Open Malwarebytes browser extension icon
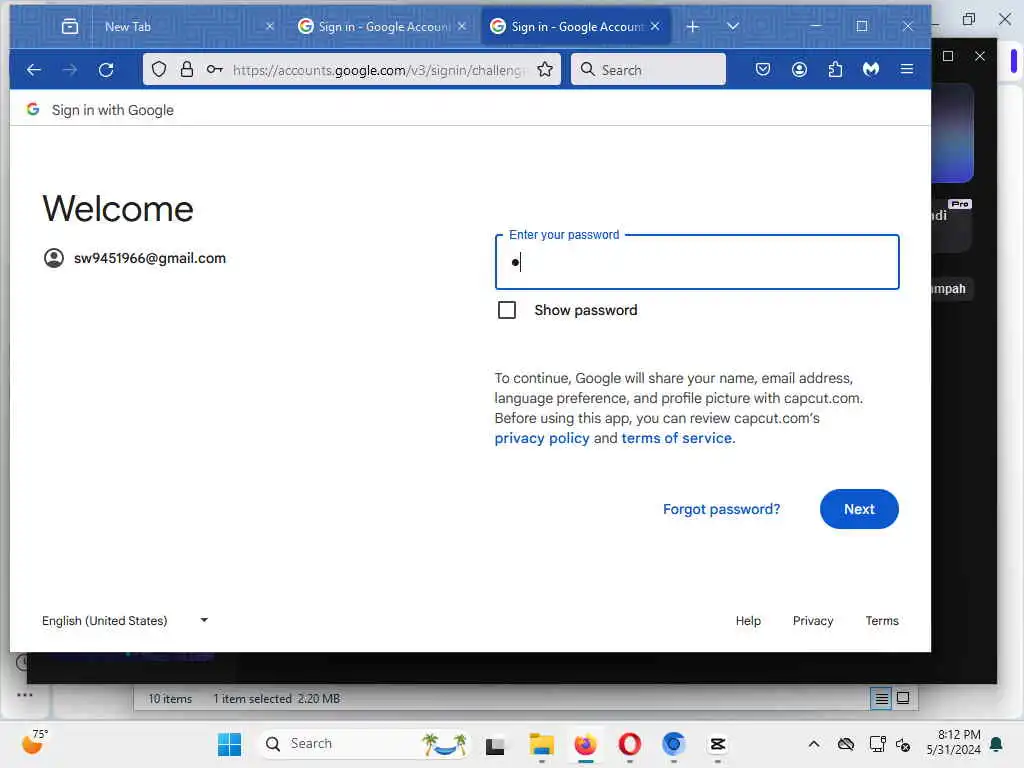 871,69
